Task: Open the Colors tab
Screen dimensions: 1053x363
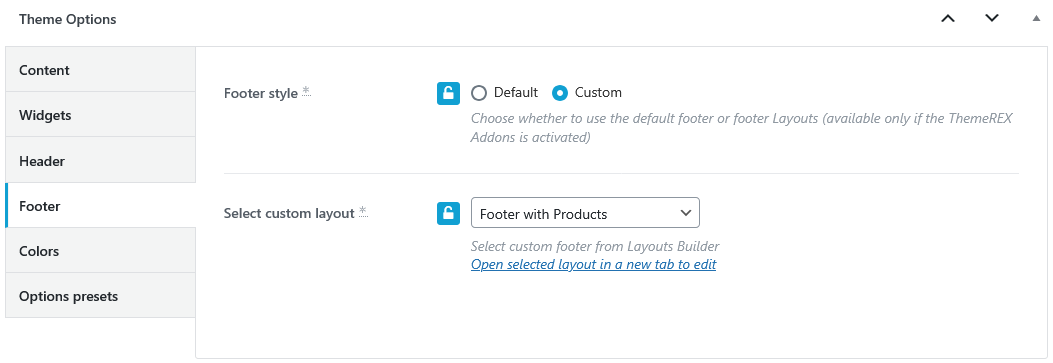Action: [101, 250]
